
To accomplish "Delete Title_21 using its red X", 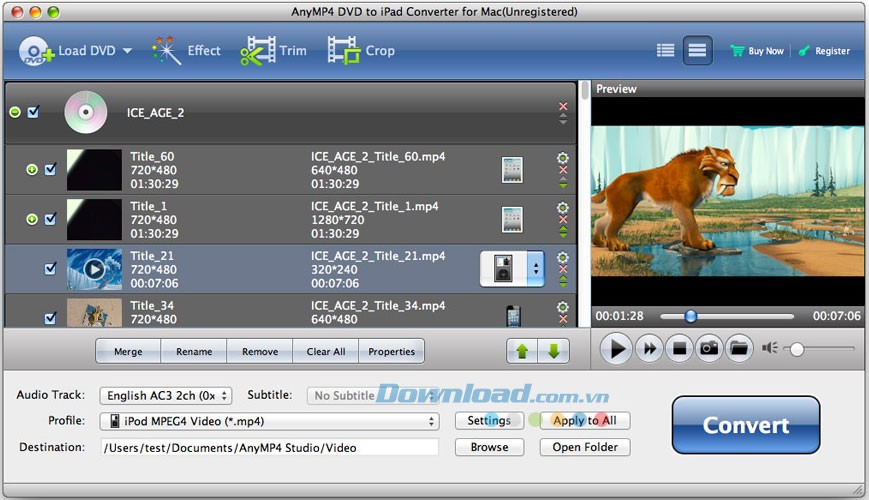I will (563, 269).
